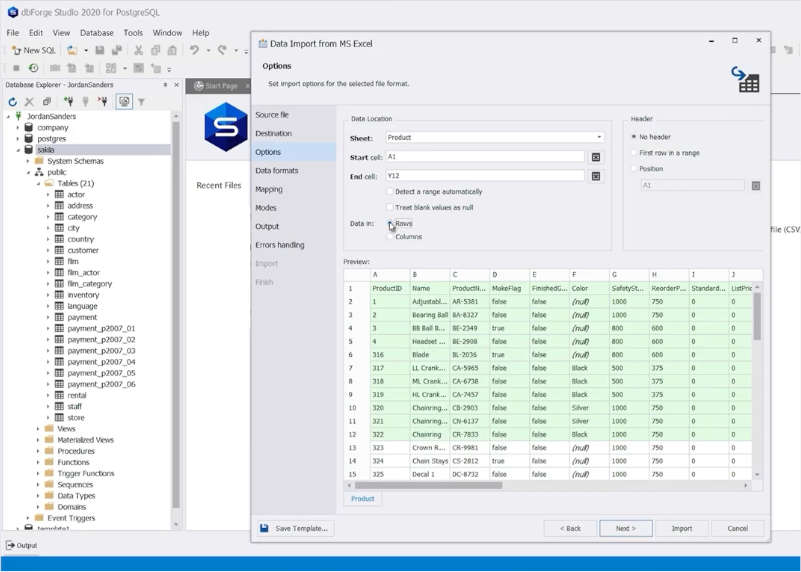
Task: Select the Columns radio option
Action: click(390, 237)
